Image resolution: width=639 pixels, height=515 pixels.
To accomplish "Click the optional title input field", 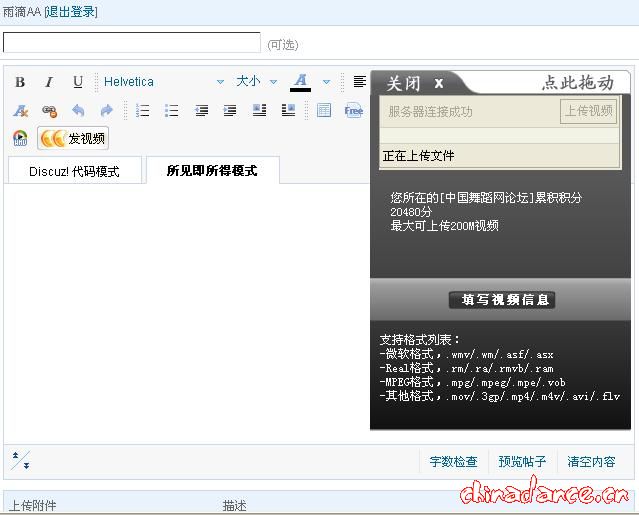I will [x=132, y=42].
